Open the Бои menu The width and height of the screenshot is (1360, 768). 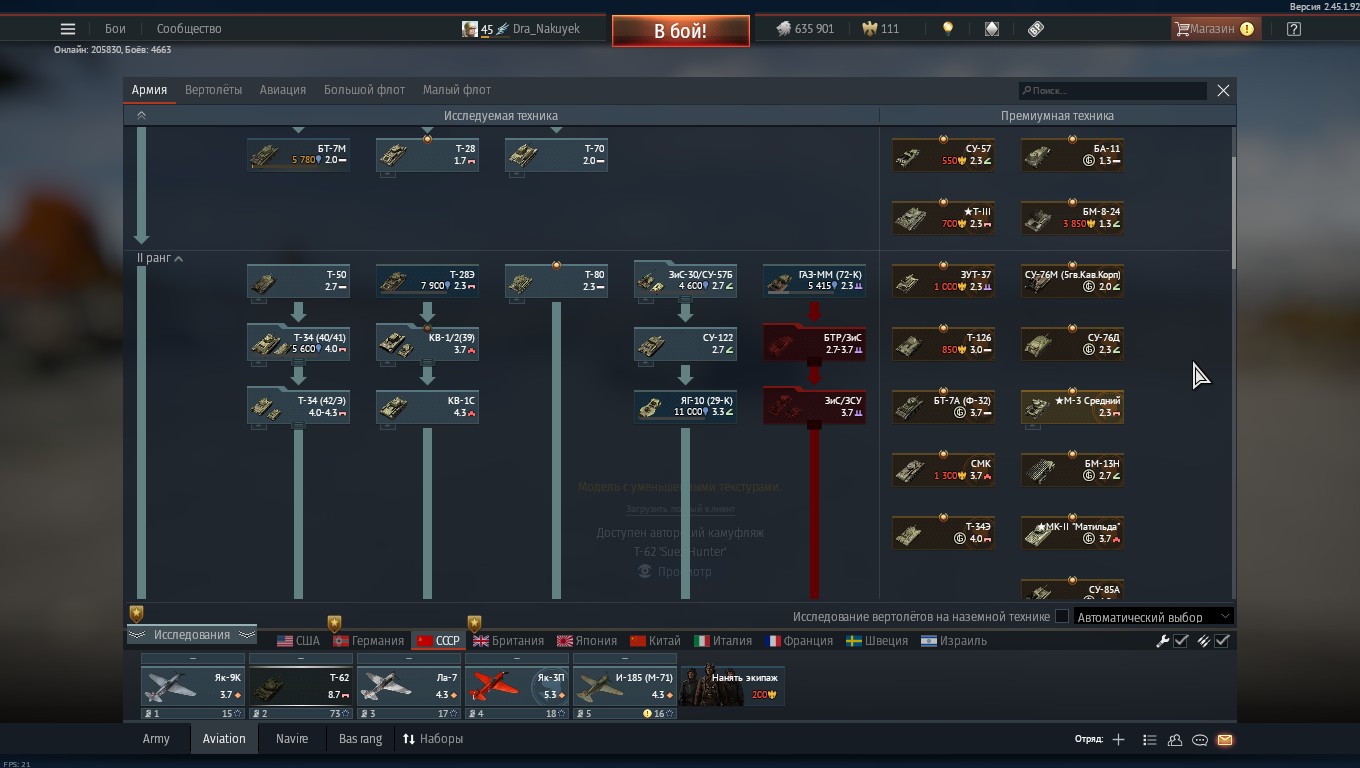pos(115,29)
